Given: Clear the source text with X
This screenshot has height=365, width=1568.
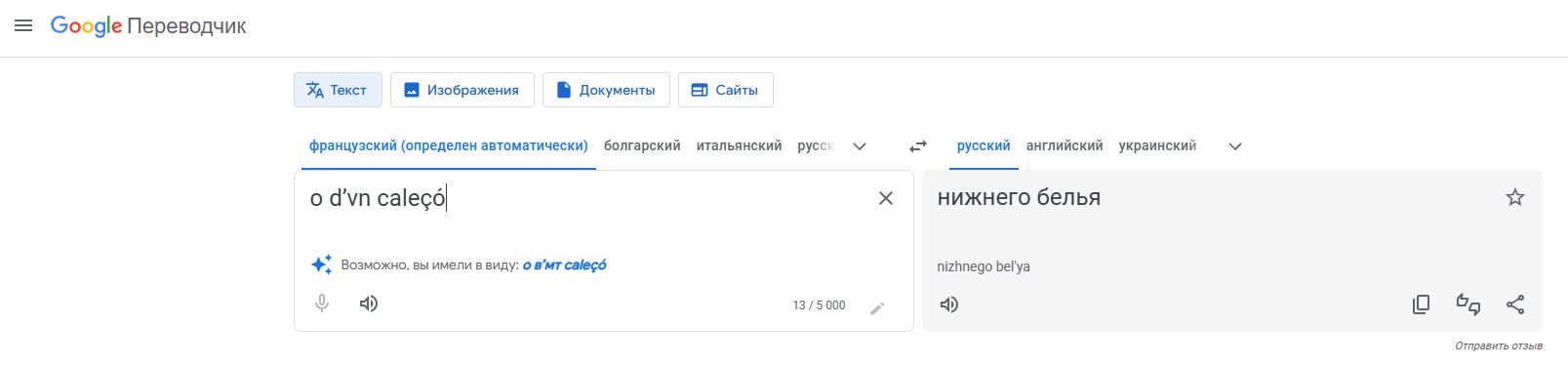Looking at the screenshot, I should pyautogui.click(x=886, y=198).
